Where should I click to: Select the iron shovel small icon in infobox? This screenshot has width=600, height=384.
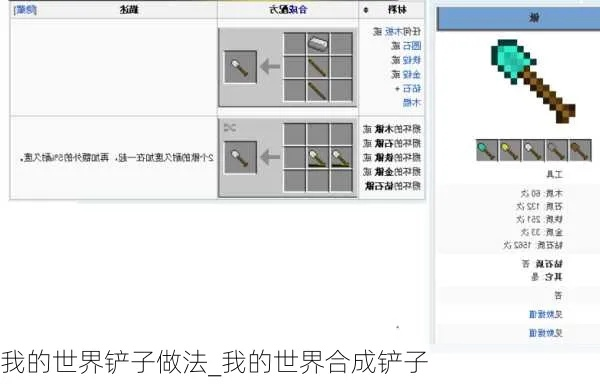point(533,150)
